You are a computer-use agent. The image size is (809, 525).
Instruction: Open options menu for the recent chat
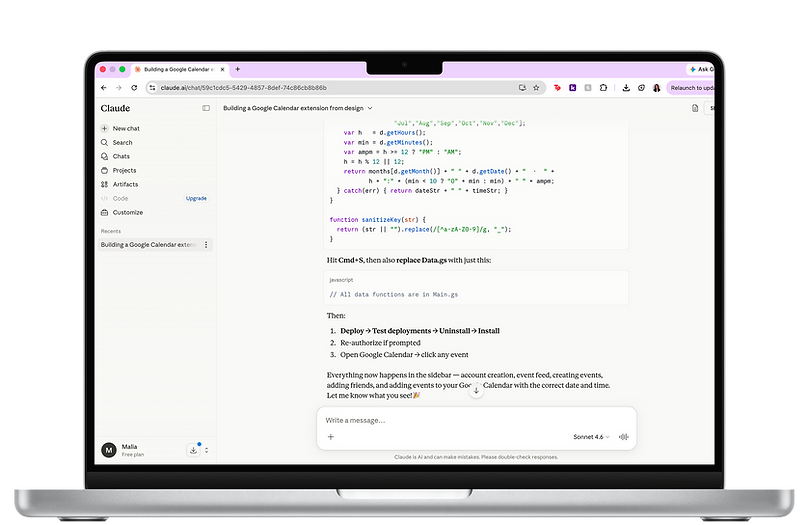click(x=206, y=244)
